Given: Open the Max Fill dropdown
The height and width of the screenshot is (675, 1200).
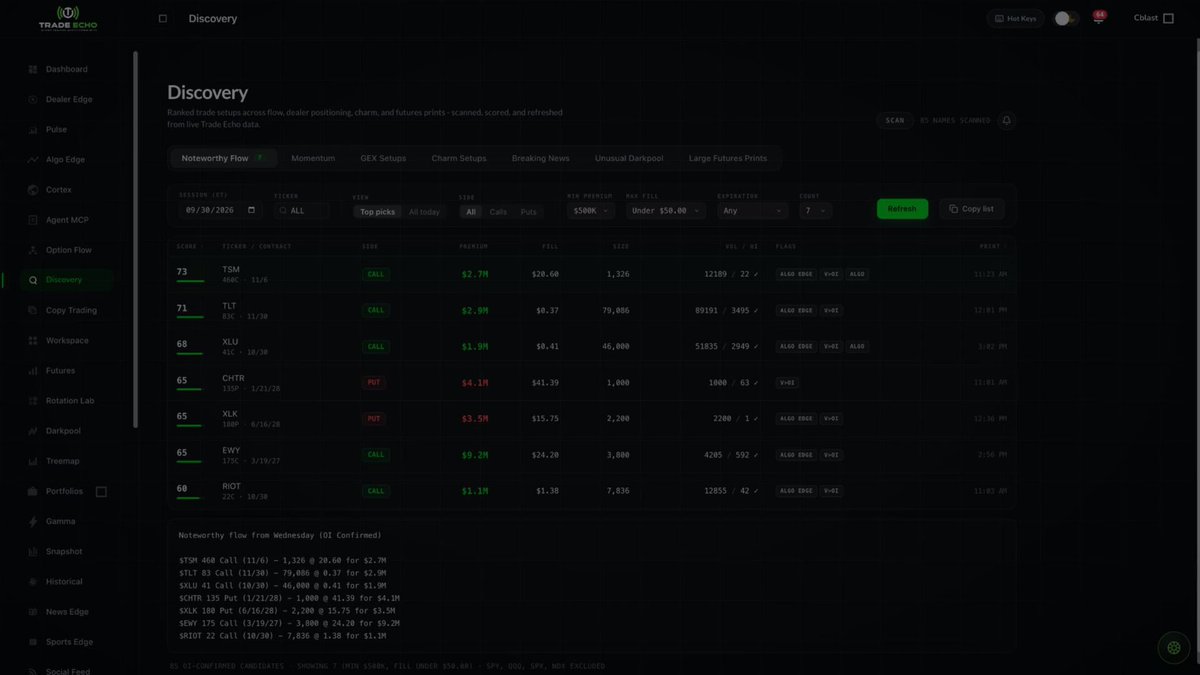Looking at the screenshot, I should pos(666,210).
